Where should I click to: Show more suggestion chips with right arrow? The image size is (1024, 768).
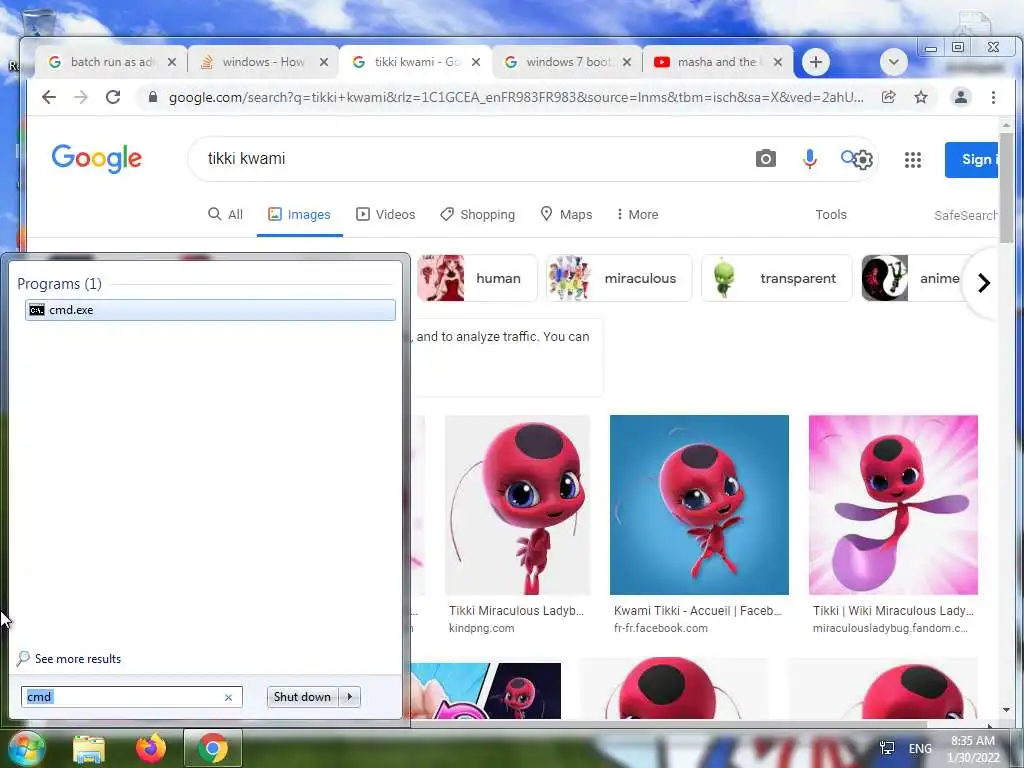[984, 283]
